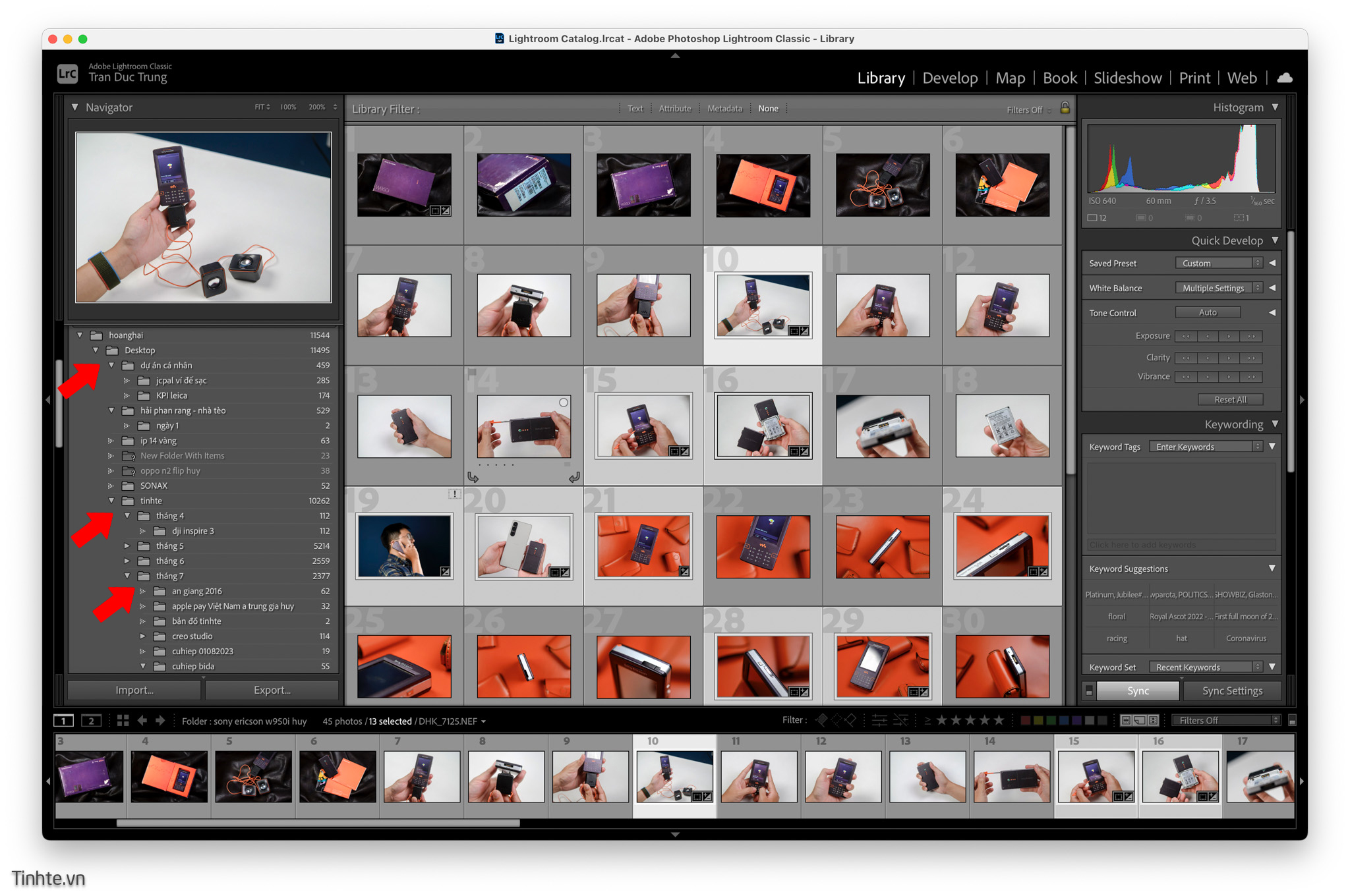Click the Import button
This screenshot has width=1350, height=896.
[x=134, y=690]
